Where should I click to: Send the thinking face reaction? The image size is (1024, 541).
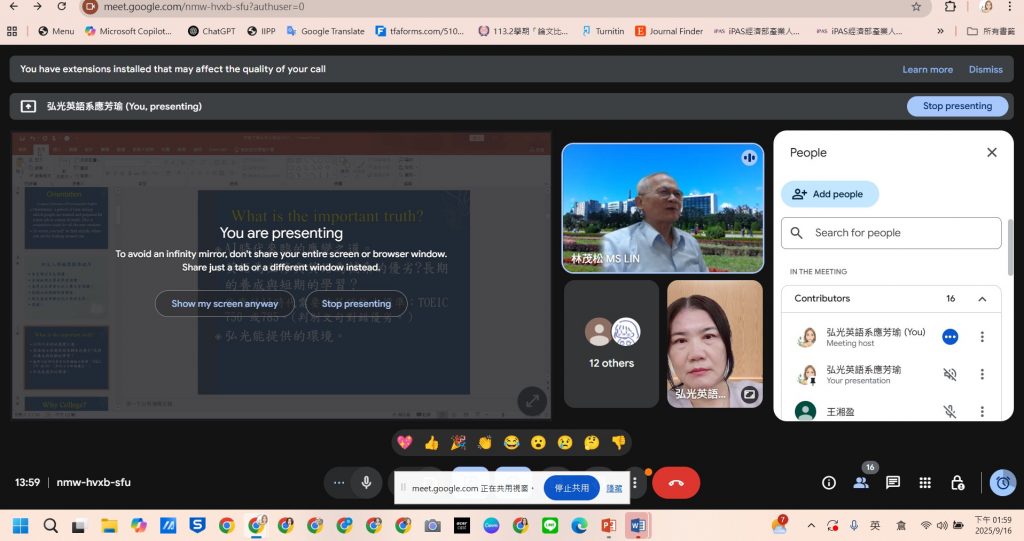[592, 442]
